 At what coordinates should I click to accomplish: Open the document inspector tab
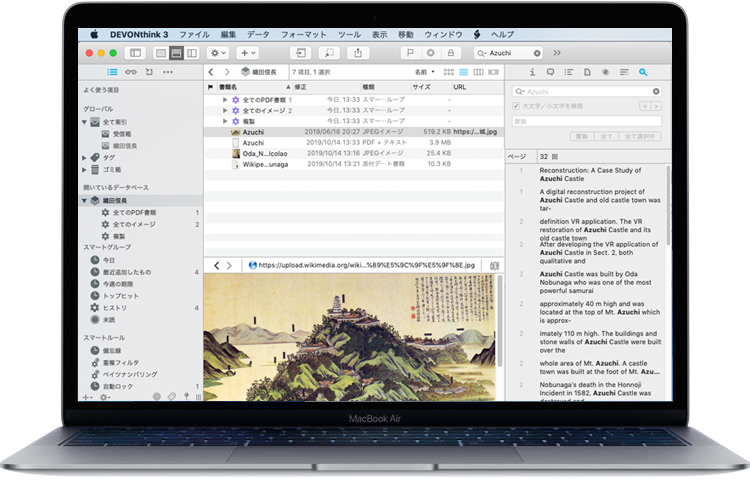pos(587,72)
